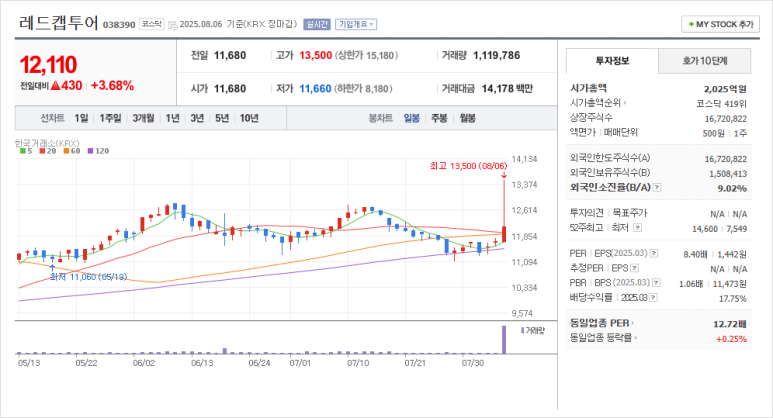Image resolution: width=773 pixels, height=418 pixels.
Task: Click the small arrow after 시가총액순위
Action: 625,103
